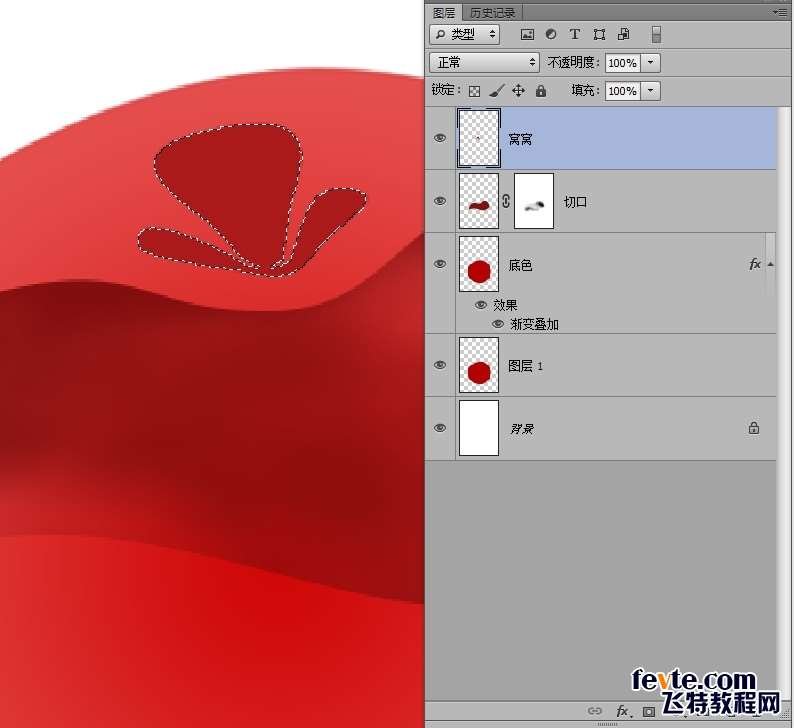
Task: Filter layers by smart object type
Action: coord(623,35)
